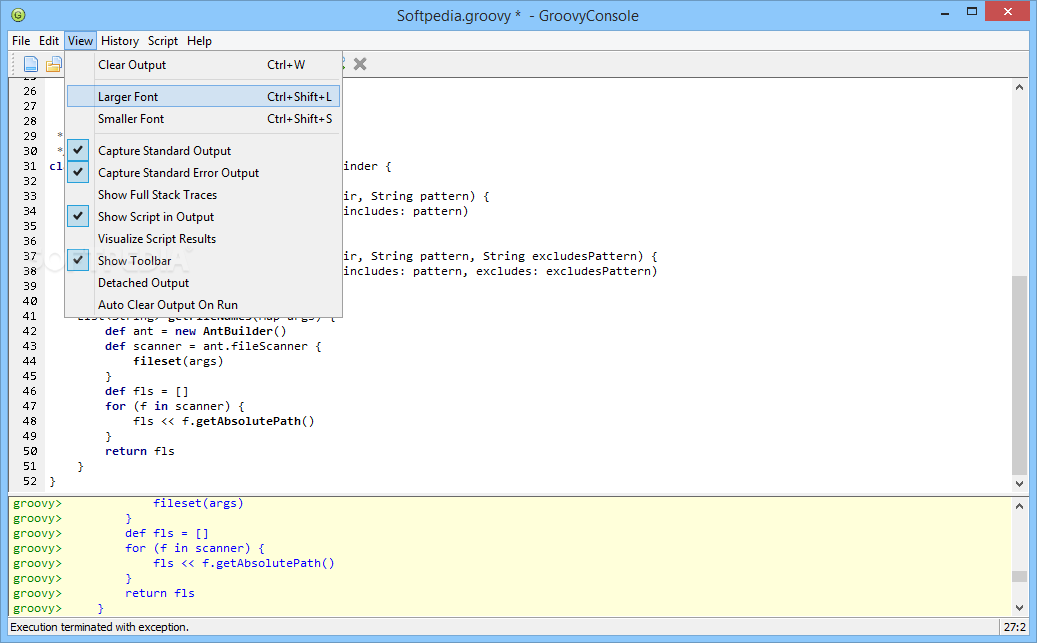Click the 27:2 cursor position indicator

[1015, 627]
